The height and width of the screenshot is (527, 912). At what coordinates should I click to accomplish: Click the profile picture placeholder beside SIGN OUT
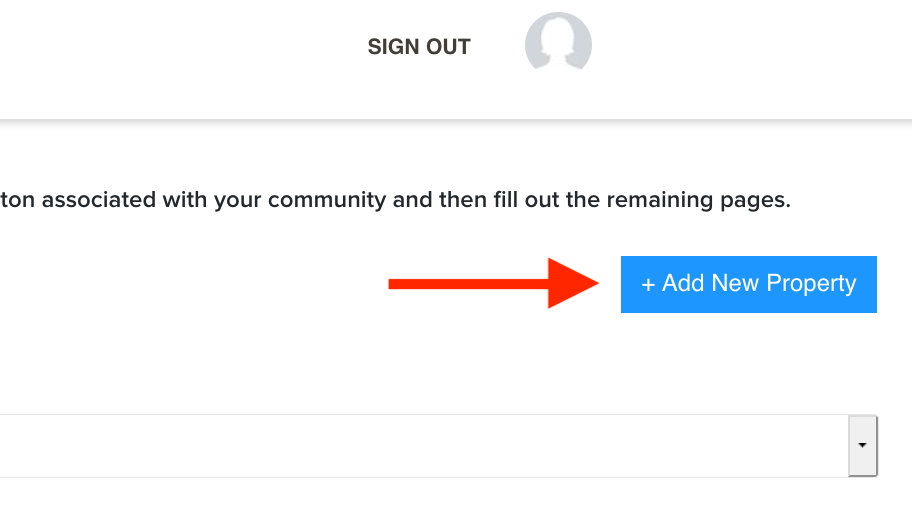click(x=558, y=42)
